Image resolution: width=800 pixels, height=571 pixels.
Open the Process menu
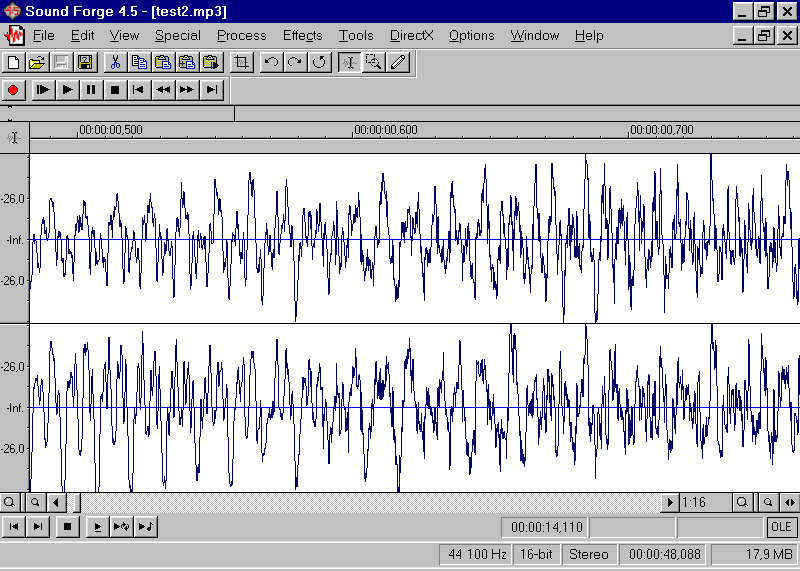click(x=241, y=35)
